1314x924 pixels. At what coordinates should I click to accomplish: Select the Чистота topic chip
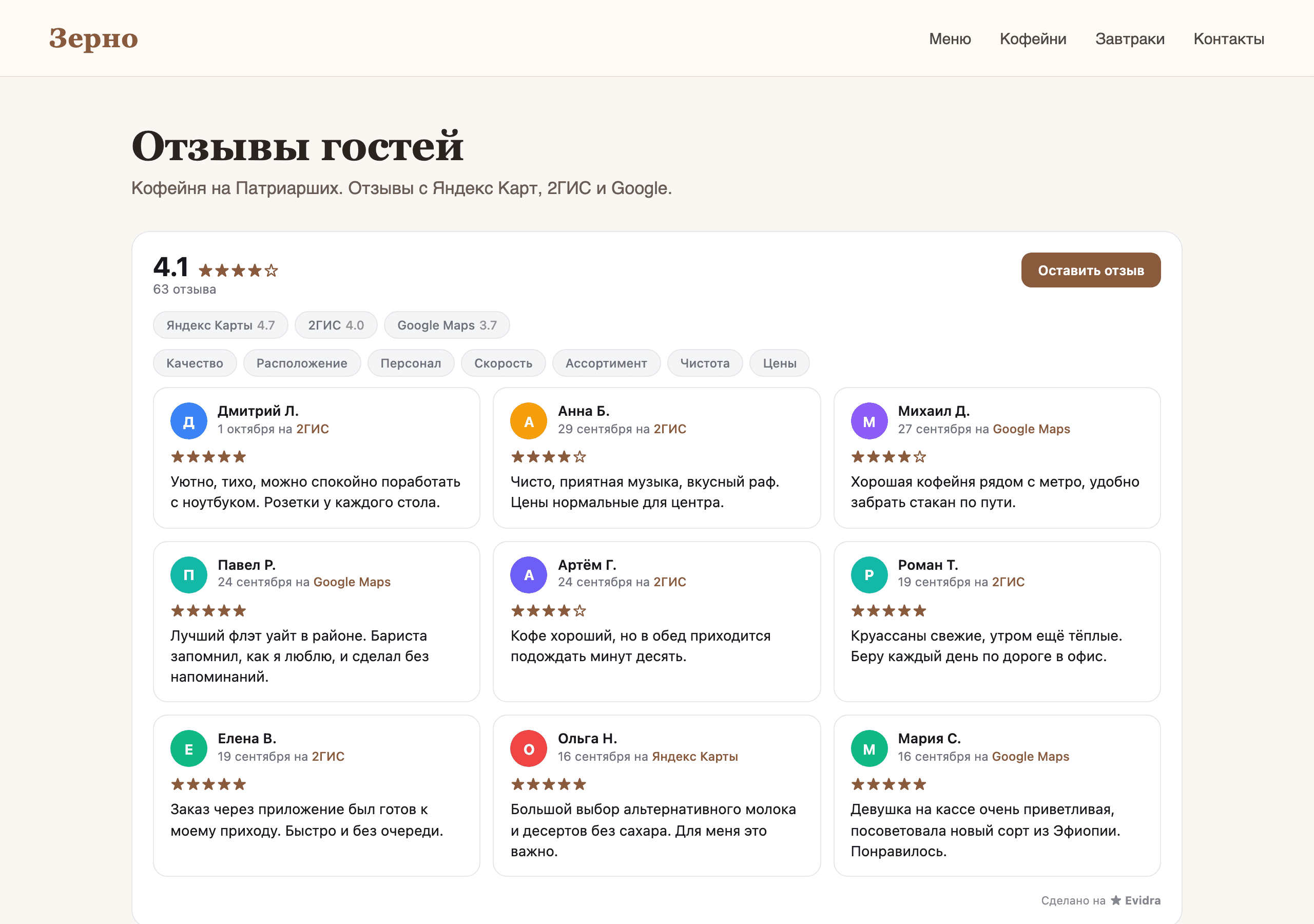705,363
